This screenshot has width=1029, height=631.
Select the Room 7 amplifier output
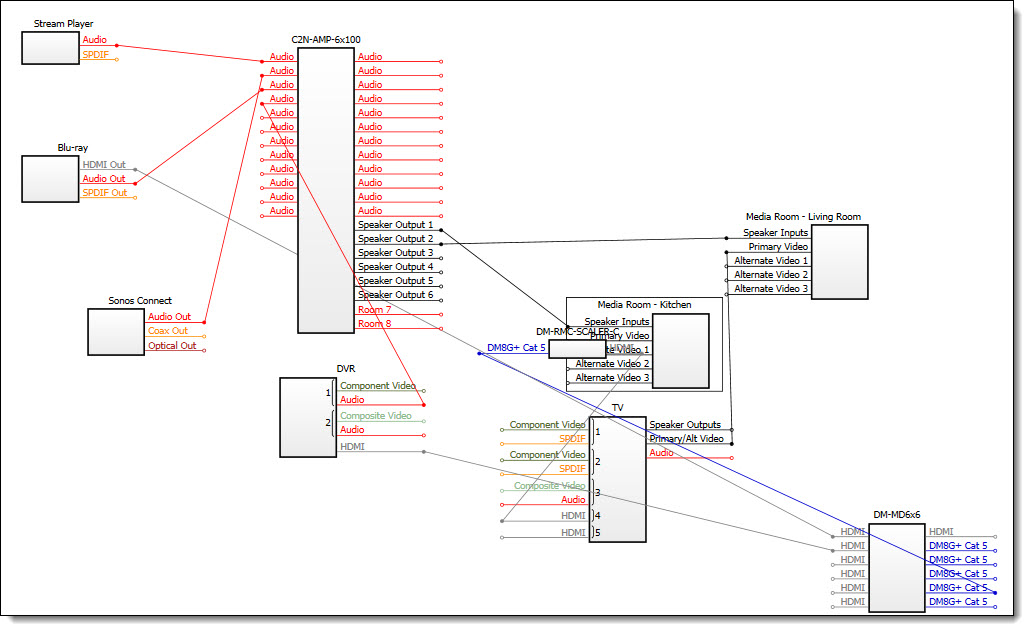374,309
